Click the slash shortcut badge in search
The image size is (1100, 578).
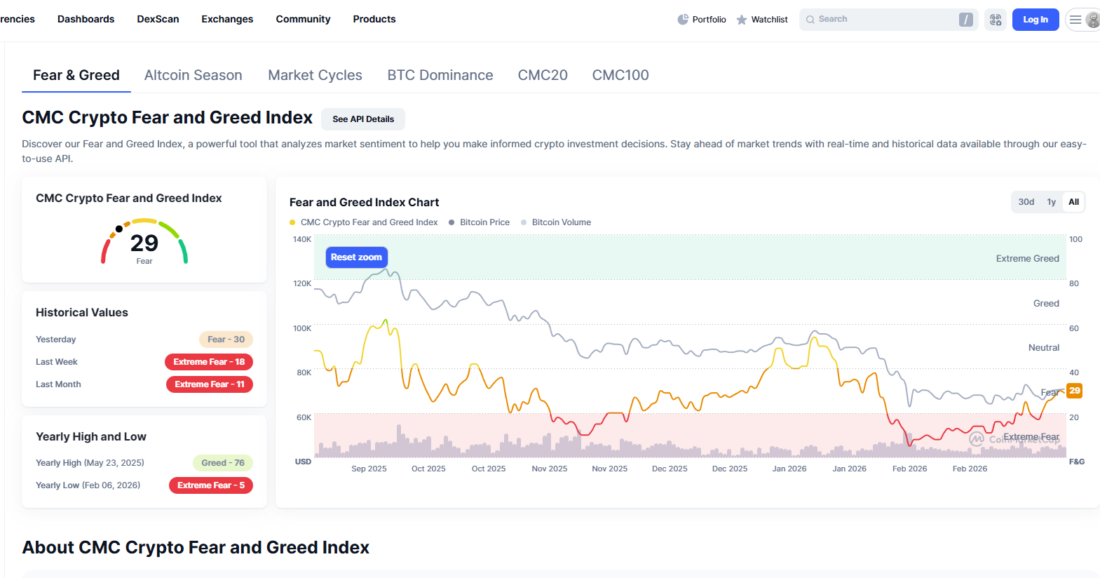click(966, 20)
